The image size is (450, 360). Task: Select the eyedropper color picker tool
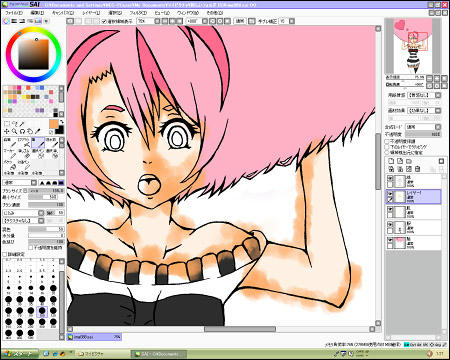click(x=38, y=131)
